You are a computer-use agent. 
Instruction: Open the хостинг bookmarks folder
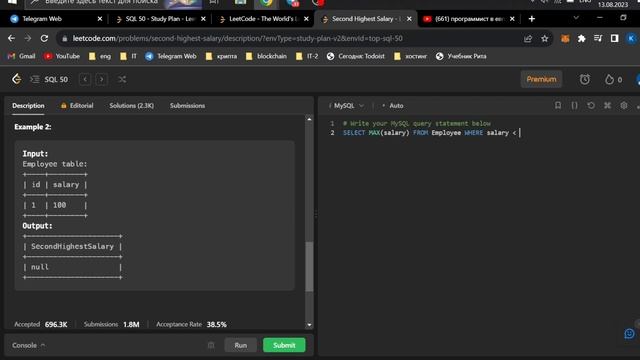click(x=410, y=56)
